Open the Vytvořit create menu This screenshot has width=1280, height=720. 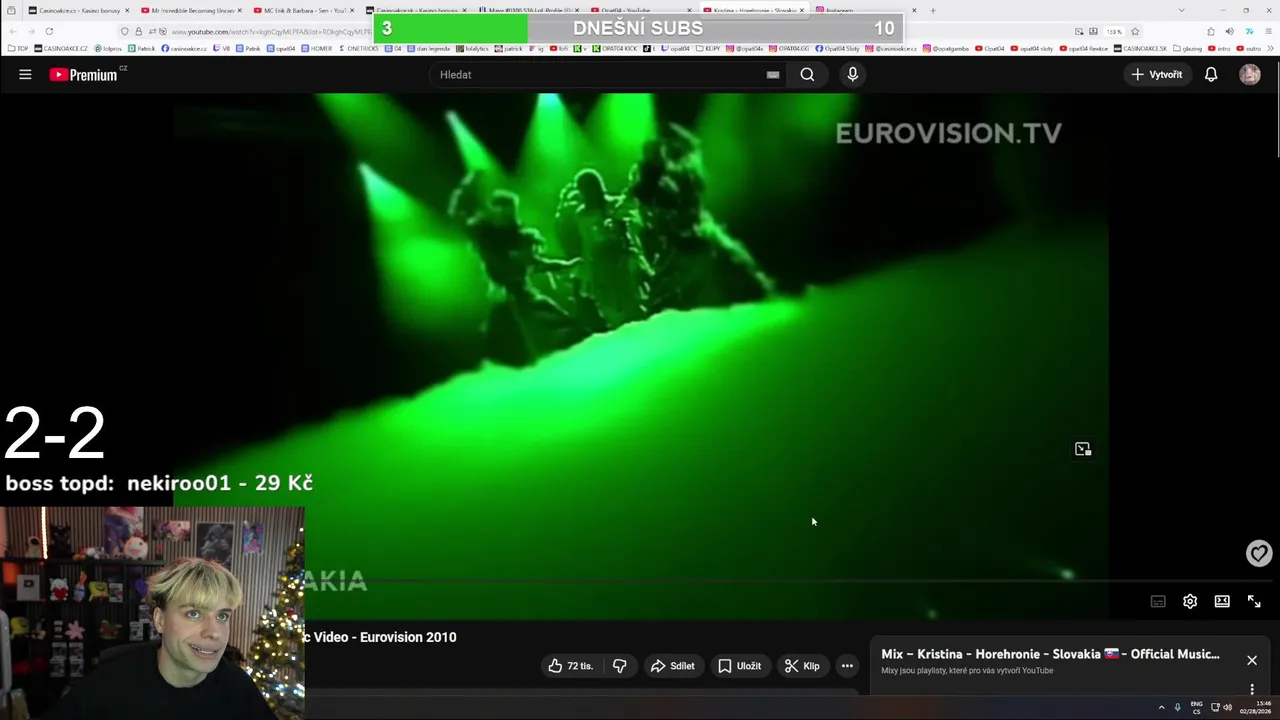click(1156, 74)
